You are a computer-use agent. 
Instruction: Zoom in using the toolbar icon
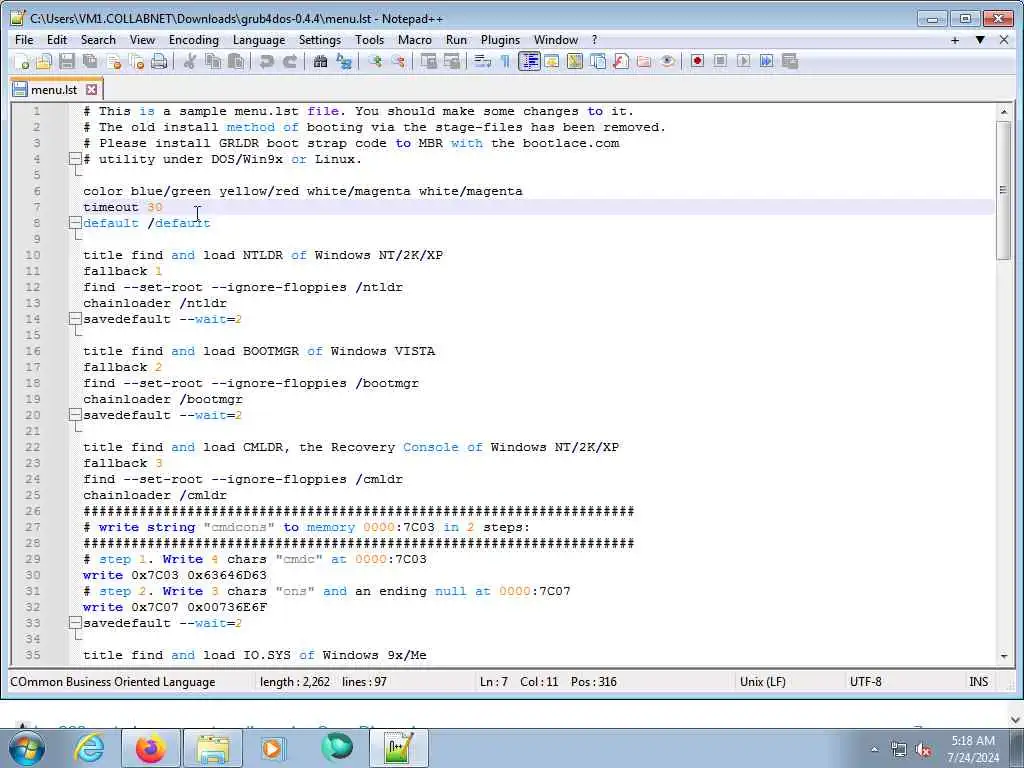[375, 61]
